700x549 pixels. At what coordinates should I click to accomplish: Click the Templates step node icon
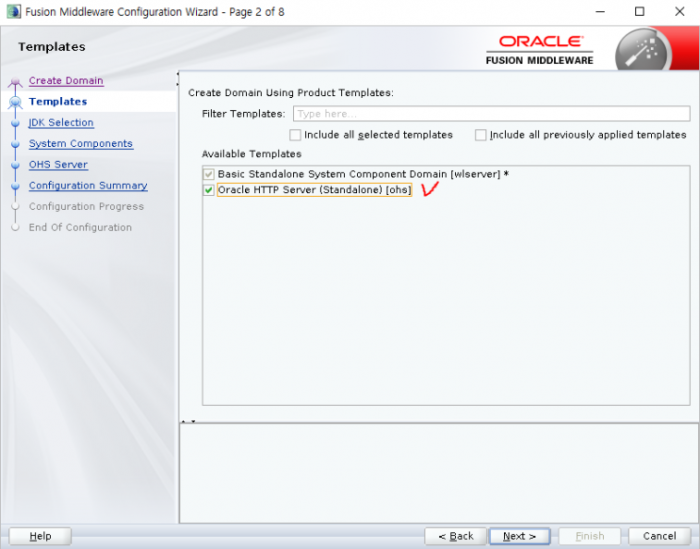(x=15, y=102)
